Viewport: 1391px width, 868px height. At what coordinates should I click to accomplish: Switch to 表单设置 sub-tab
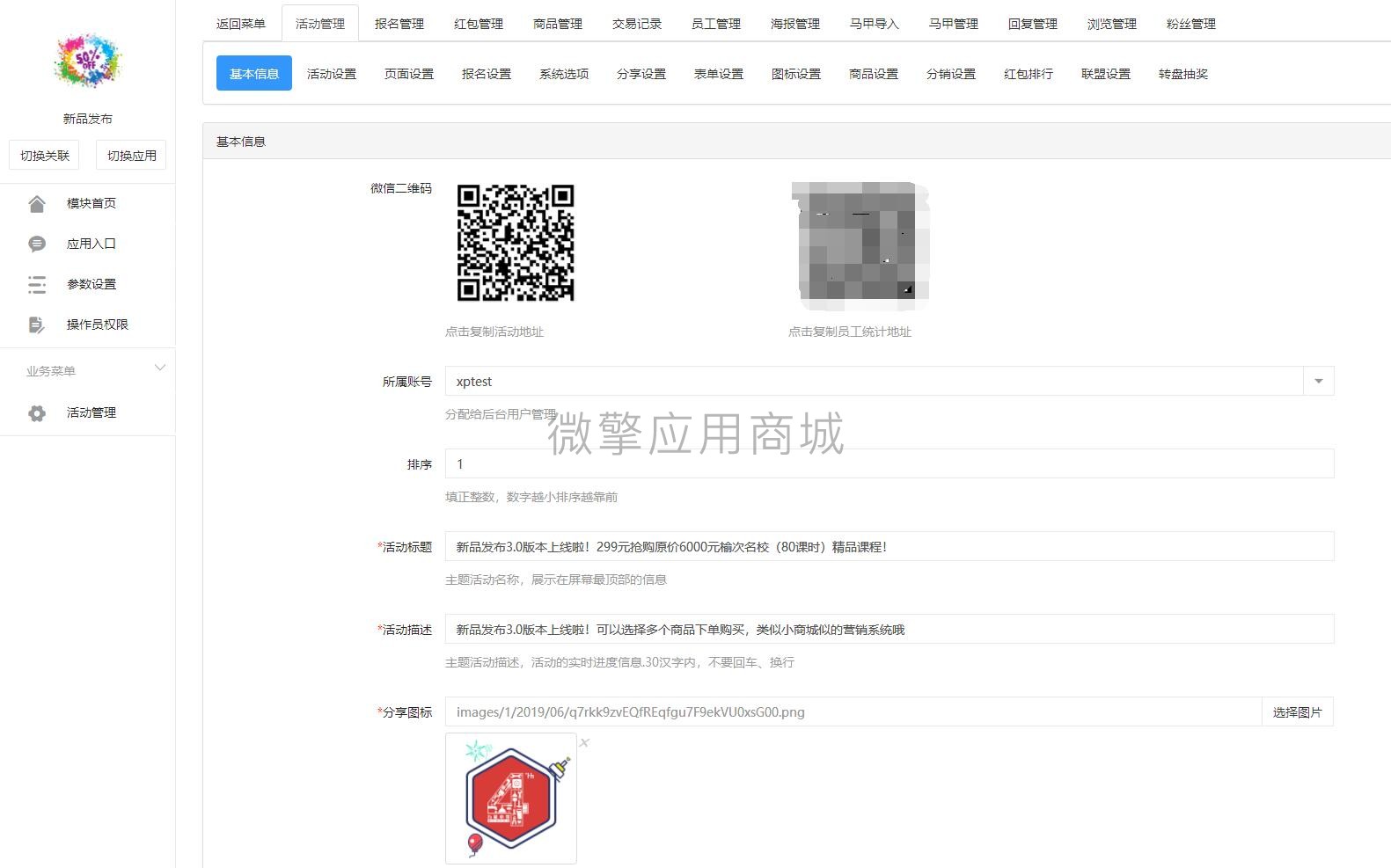719,74
